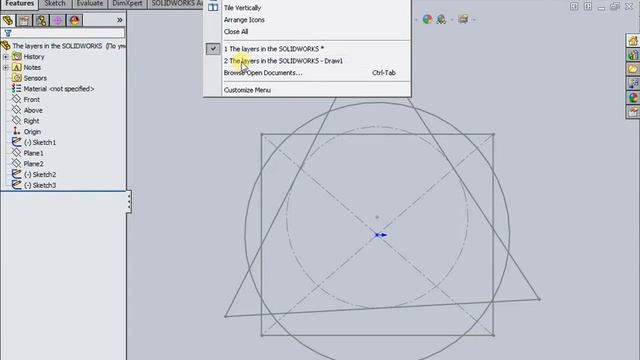Open the Custom Properties task pane tab
This screenshot has width=640, height=360.
click(x=633, y=112)
